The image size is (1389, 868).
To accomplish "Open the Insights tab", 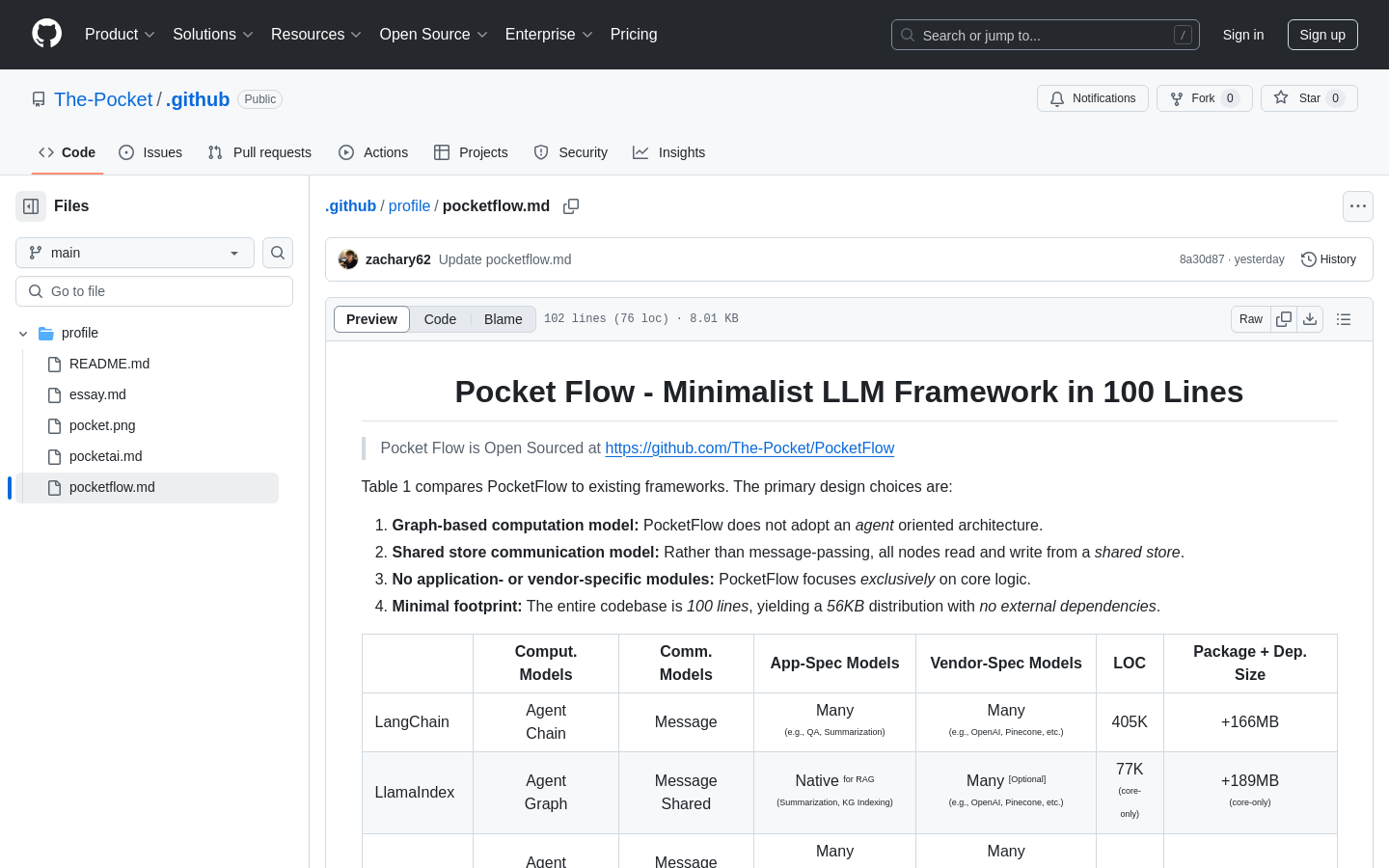I will point(668,152).
